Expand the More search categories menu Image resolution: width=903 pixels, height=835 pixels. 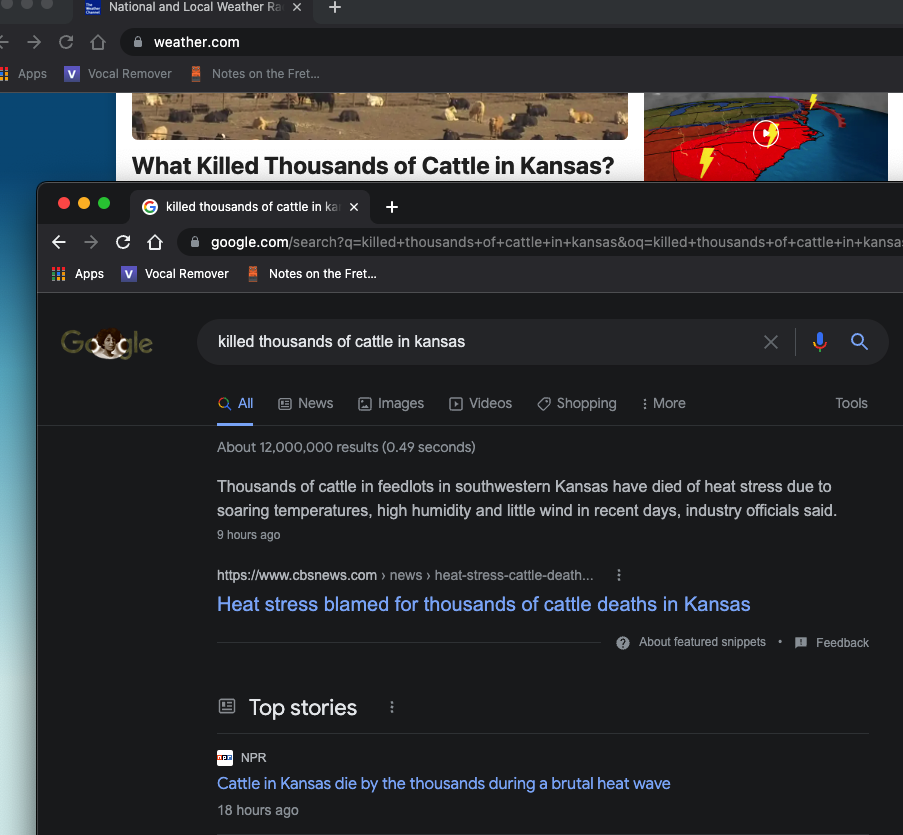(x=663, y=404)
